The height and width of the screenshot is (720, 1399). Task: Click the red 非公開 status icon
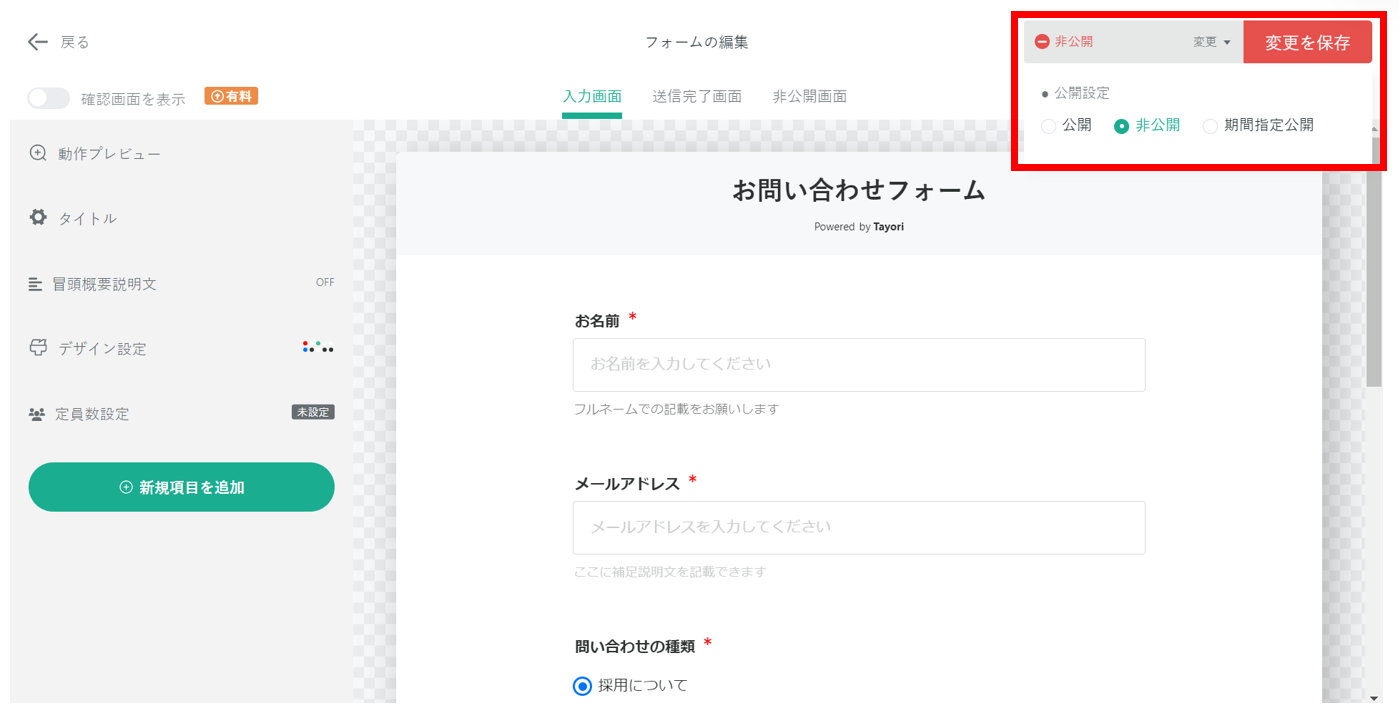(1041, 41)
